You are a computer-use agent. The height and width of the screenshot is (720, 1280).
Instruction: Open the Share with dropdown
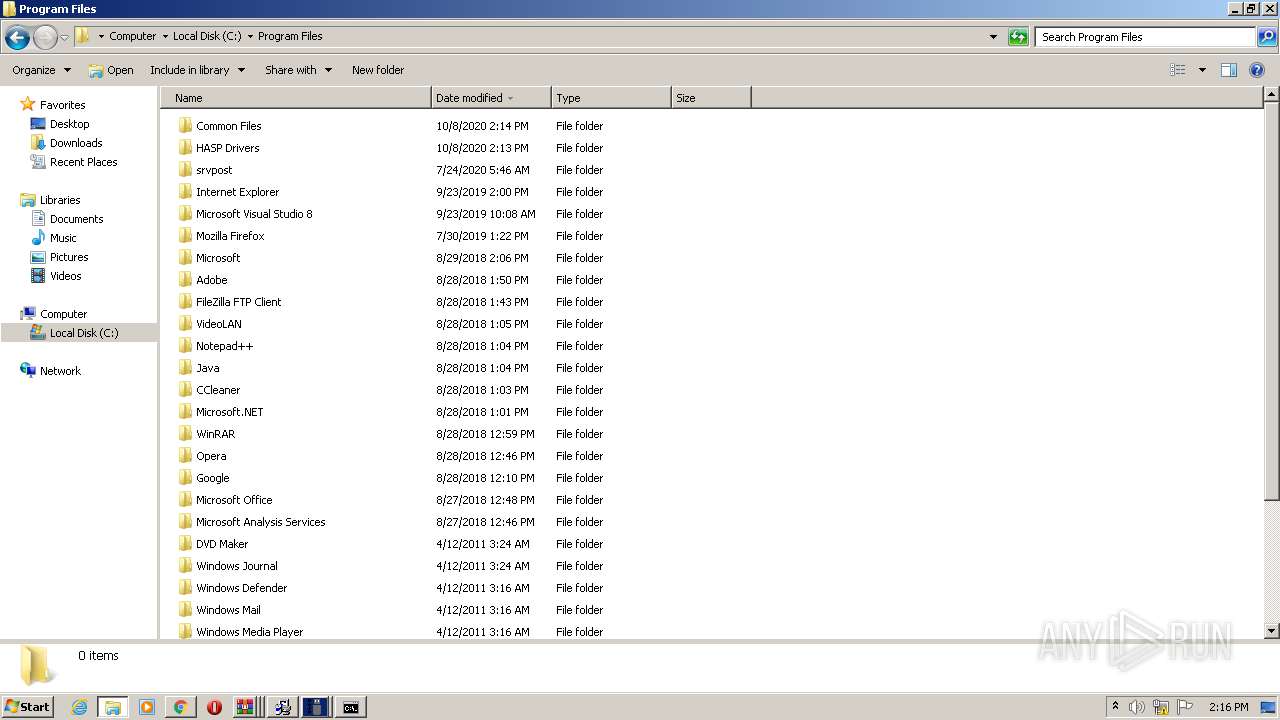(297, 70)
